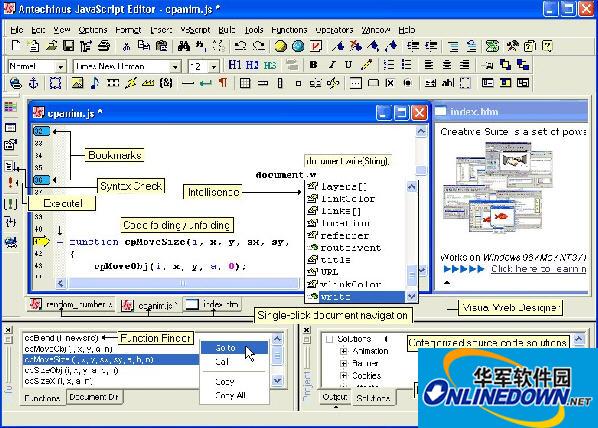Viewport: 598px width, 428px height.
Task: Open the Functions menu
Action: tap(289, 30)
